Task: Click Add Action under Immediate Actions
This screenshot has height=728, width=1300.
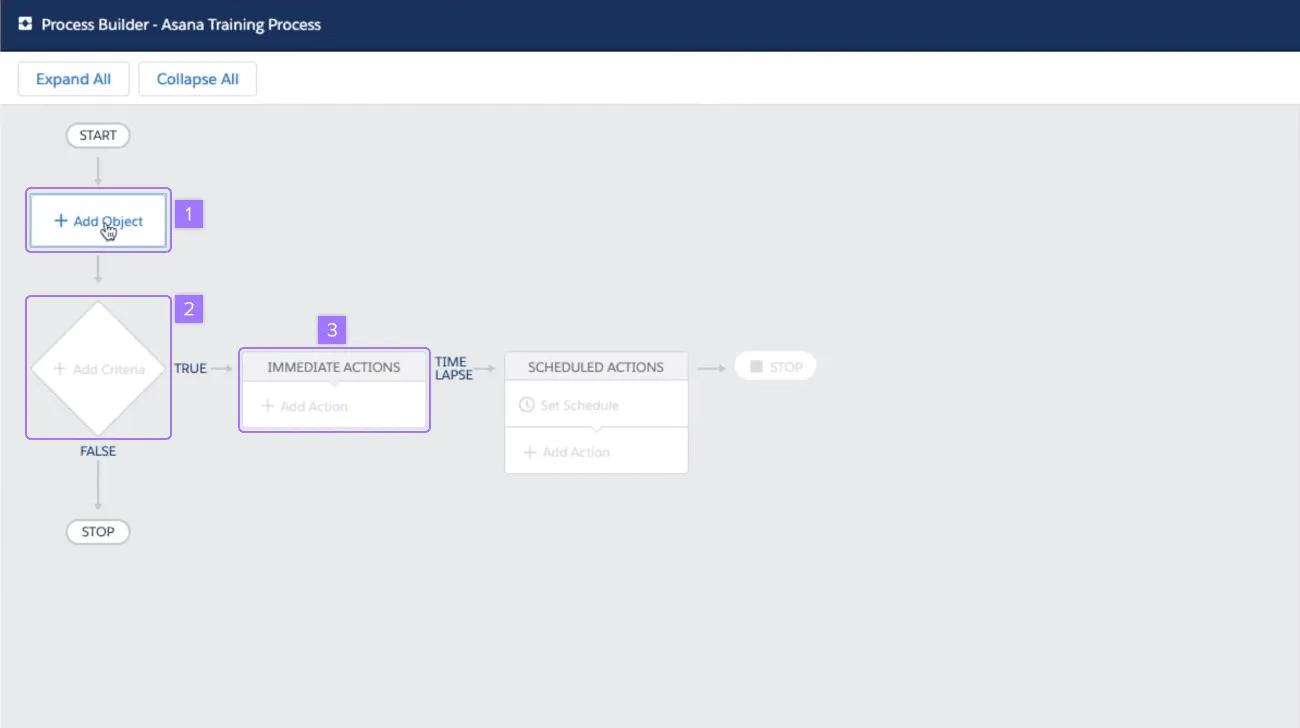Action: point(305,406)
